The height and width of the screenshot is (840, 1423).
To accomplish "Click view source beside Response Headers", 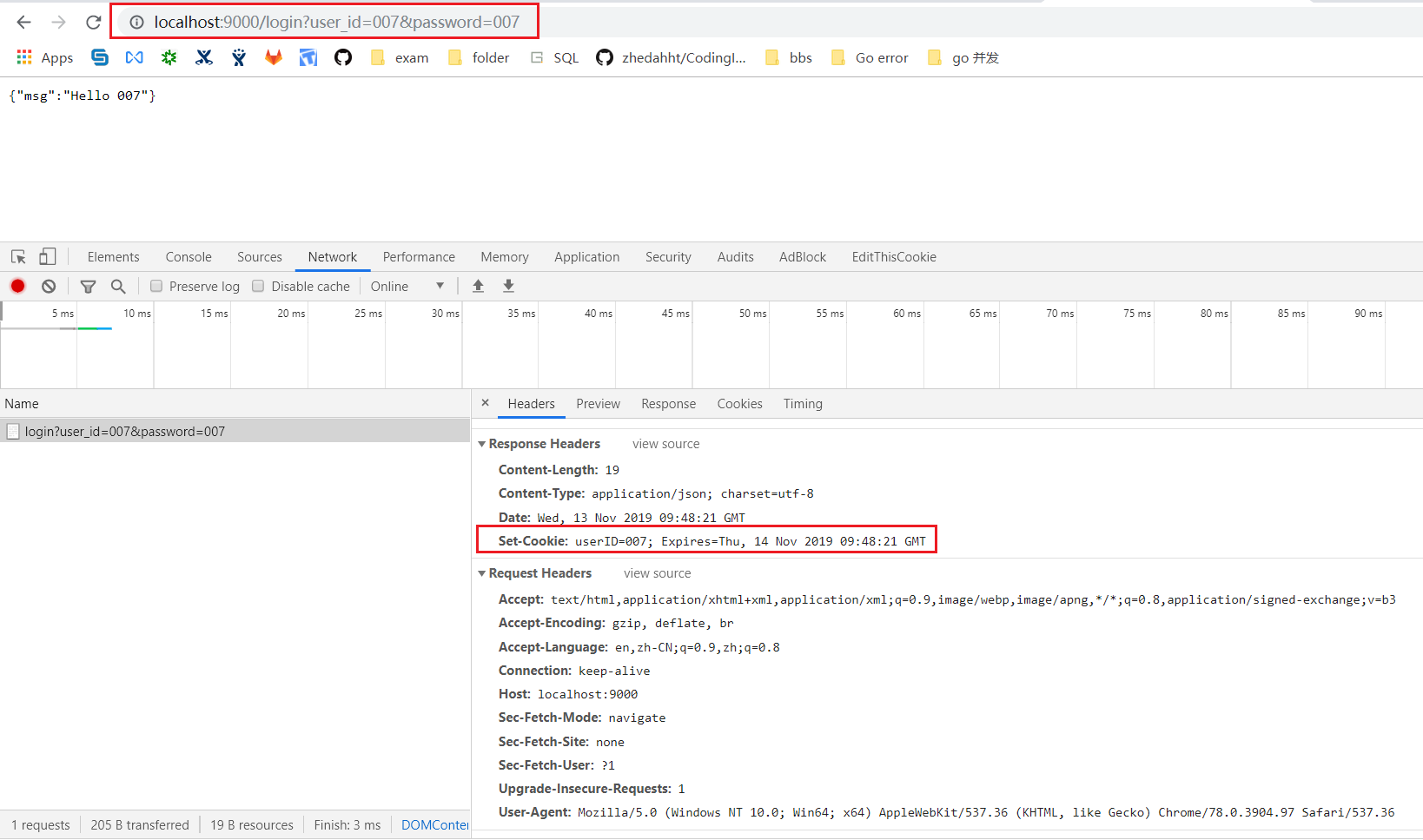I will tap(665, 444).
